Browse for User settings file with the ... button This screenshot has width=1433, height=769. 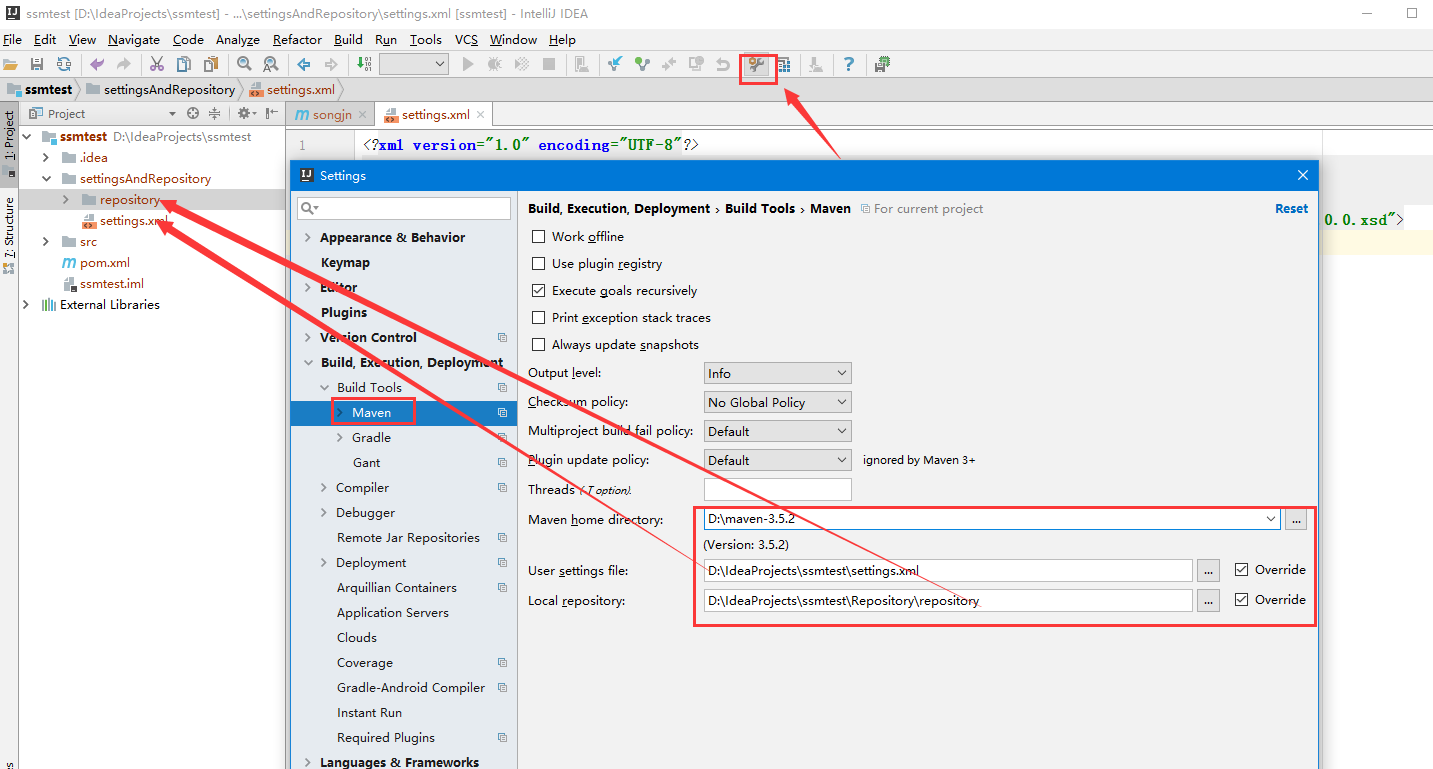tap(1209, 571)
